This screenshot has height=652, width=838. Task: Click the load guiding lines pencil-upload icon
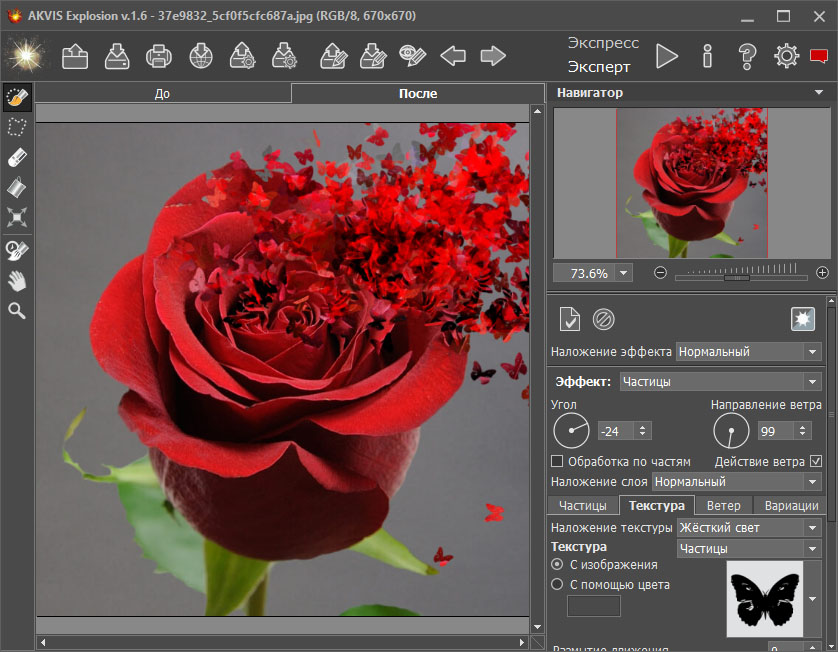(333, 56)
